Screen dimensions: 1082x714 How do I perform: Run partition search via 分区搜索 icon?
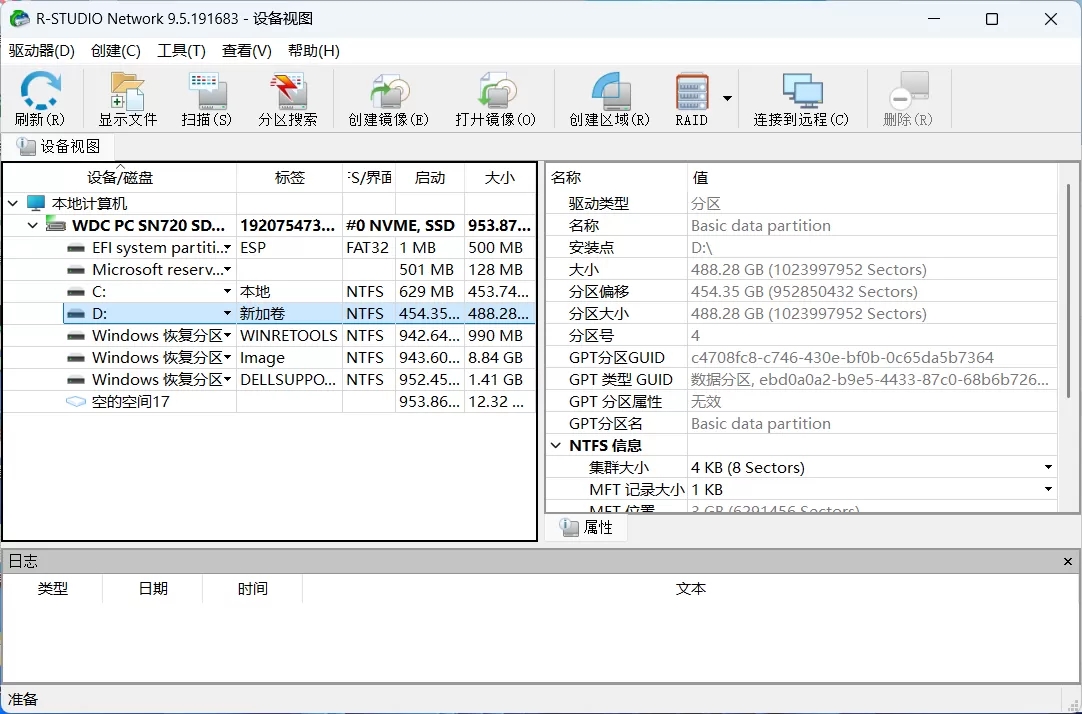coord(288,98)
